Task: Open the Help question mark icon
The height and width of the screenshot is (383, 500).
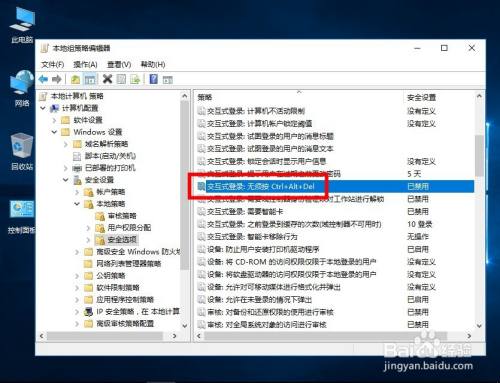Action: (154, 79)
